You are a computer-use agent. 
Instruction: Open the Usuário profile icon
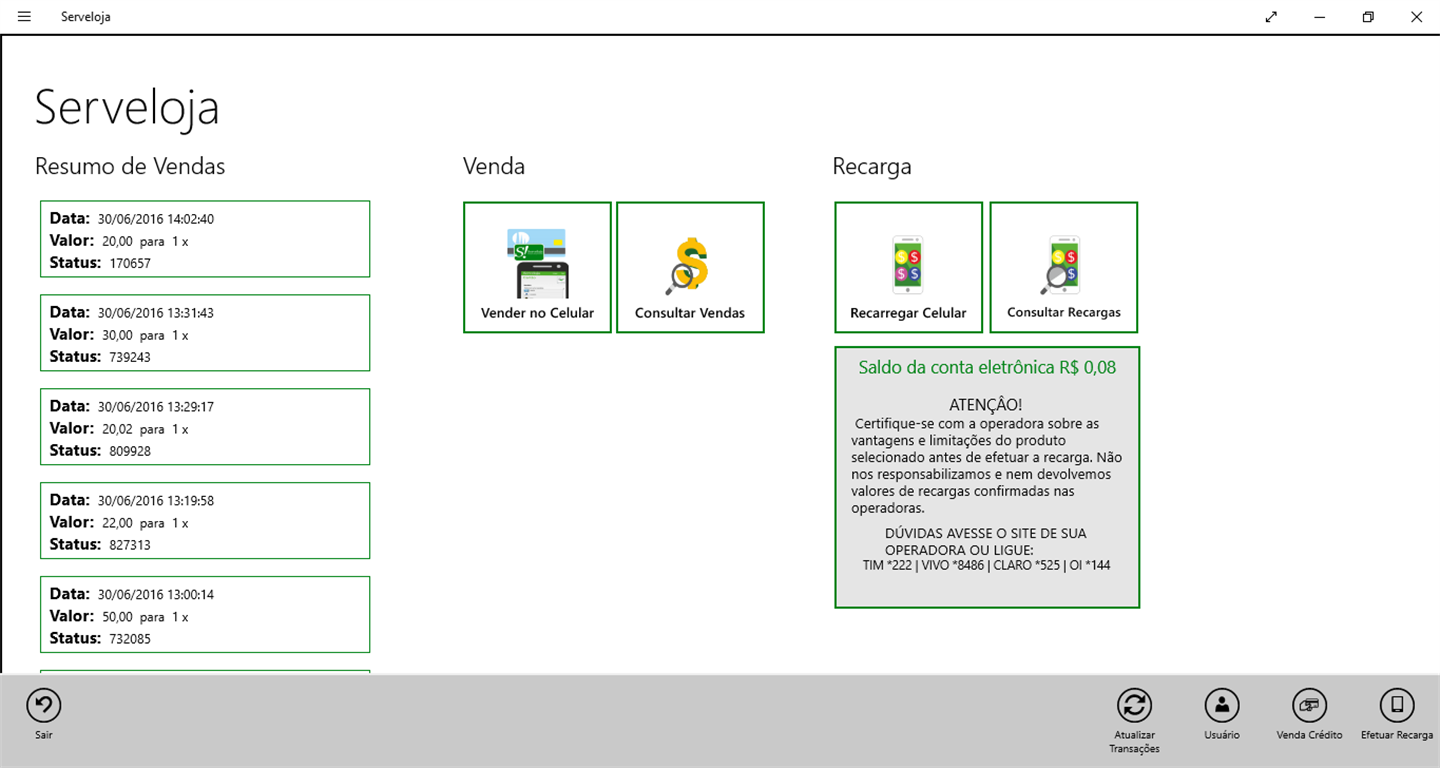(1222, 706)
